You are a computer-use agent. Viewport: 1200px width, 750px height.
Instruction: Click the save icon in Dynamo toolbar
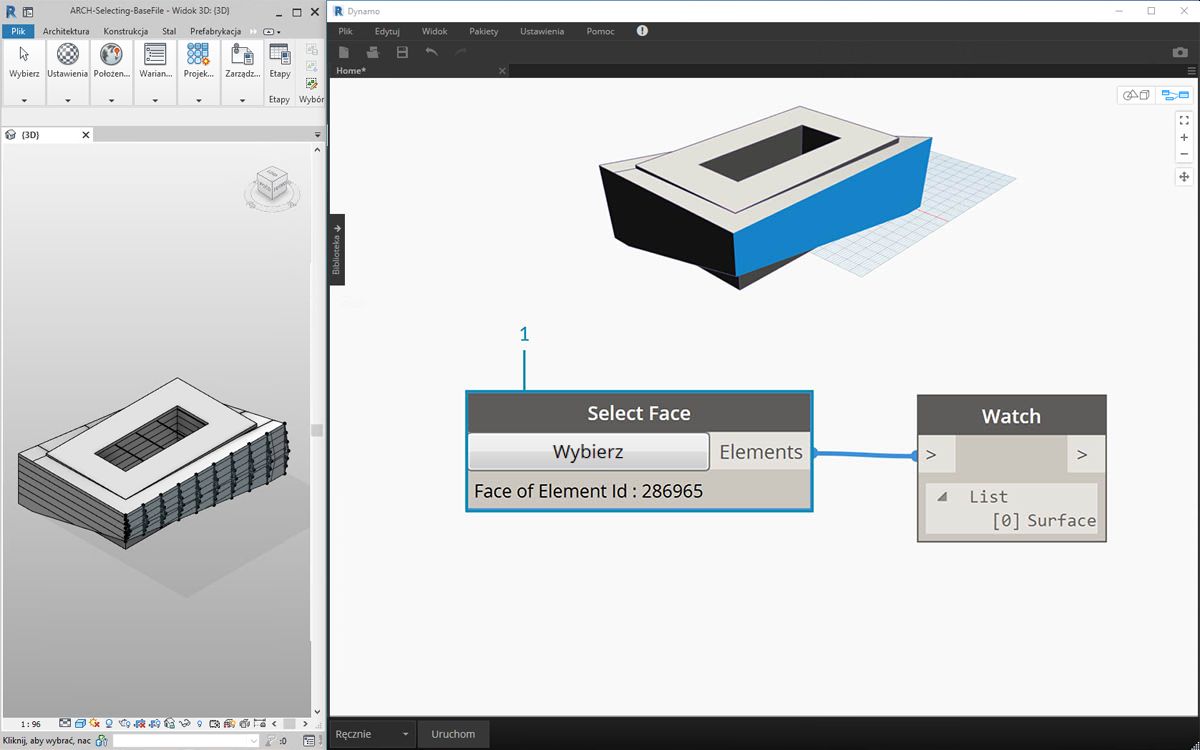[402, 52]
